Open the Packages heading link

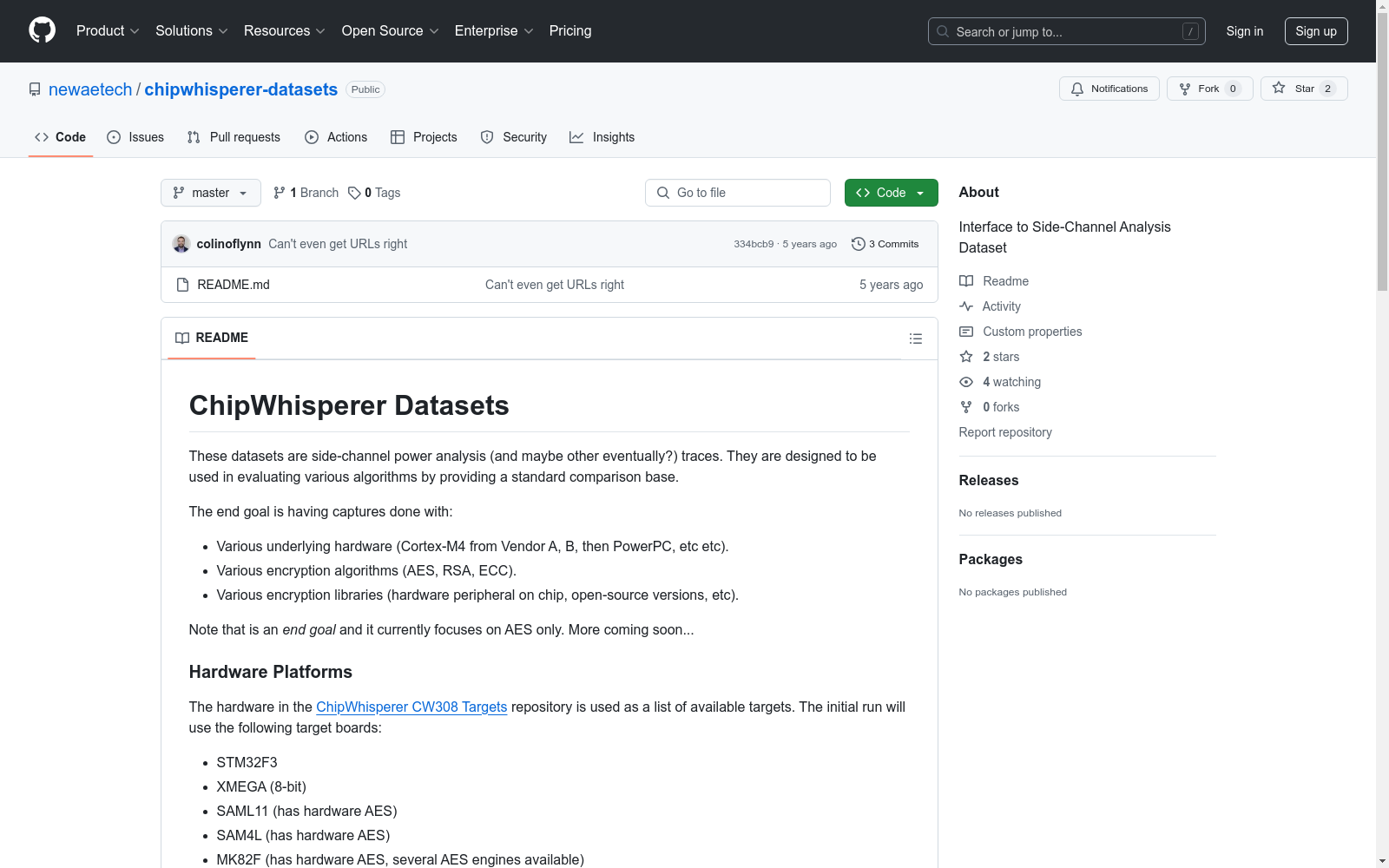pyautogui.click(x=991, y=559)
